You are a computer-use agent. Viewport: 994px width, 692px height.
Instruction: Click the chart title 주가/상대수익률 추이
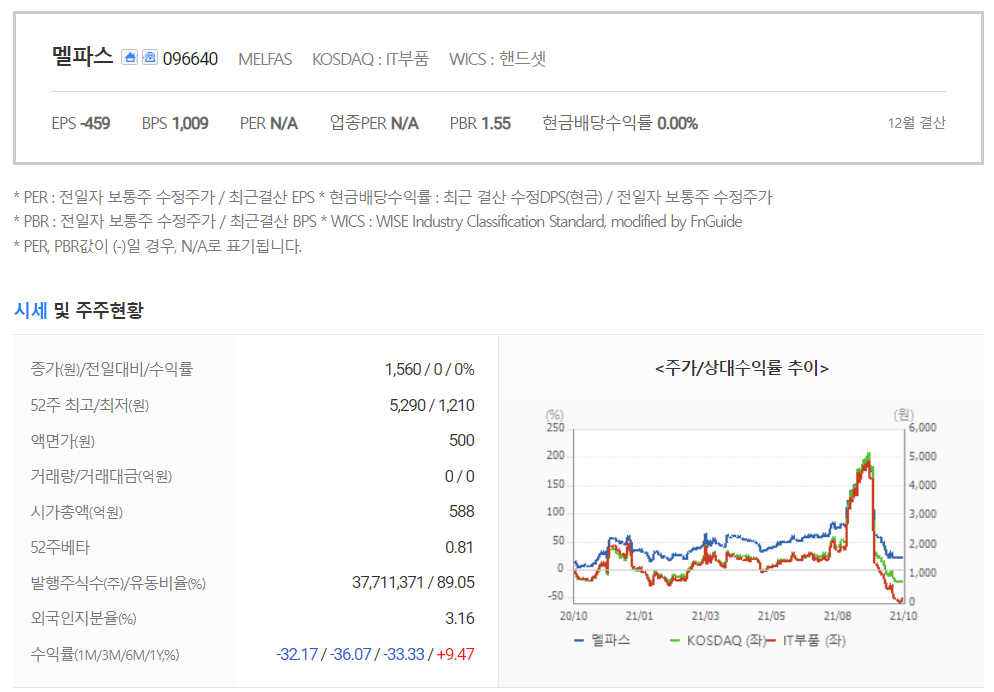[x=742, y=368]
